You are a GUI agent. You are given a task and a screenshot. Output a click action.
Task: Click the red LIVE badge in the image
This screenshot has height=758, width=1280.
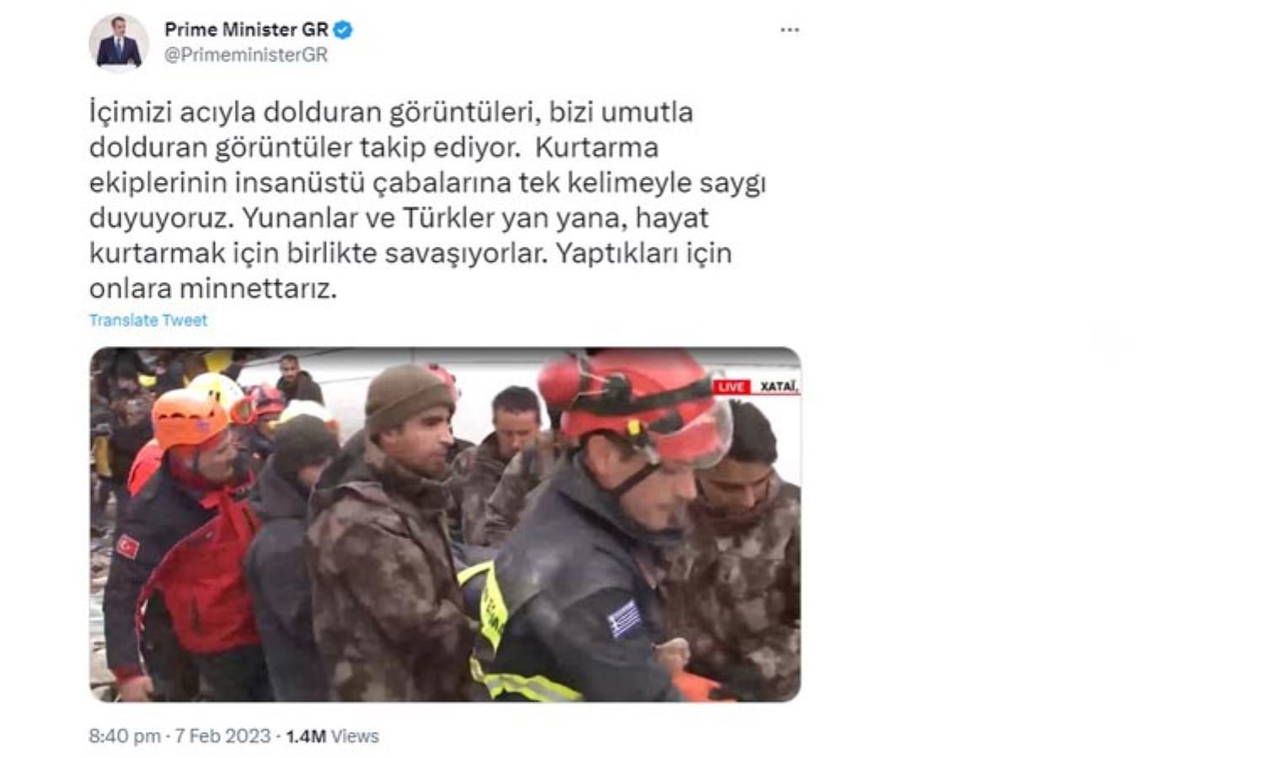[x=732, y=387]
